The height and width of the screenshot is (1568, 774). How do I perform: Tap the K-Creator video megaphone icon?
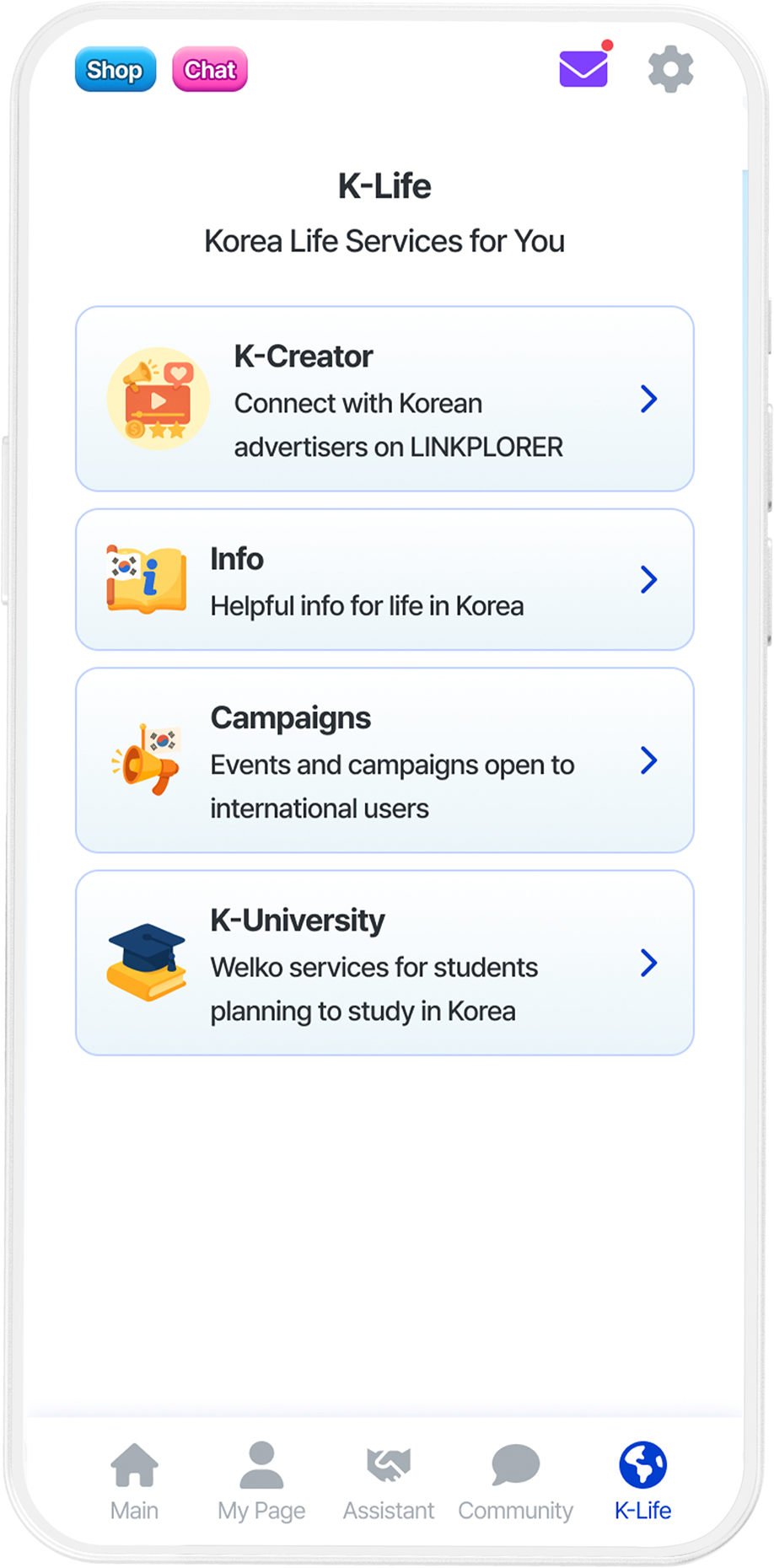point(159,399)
